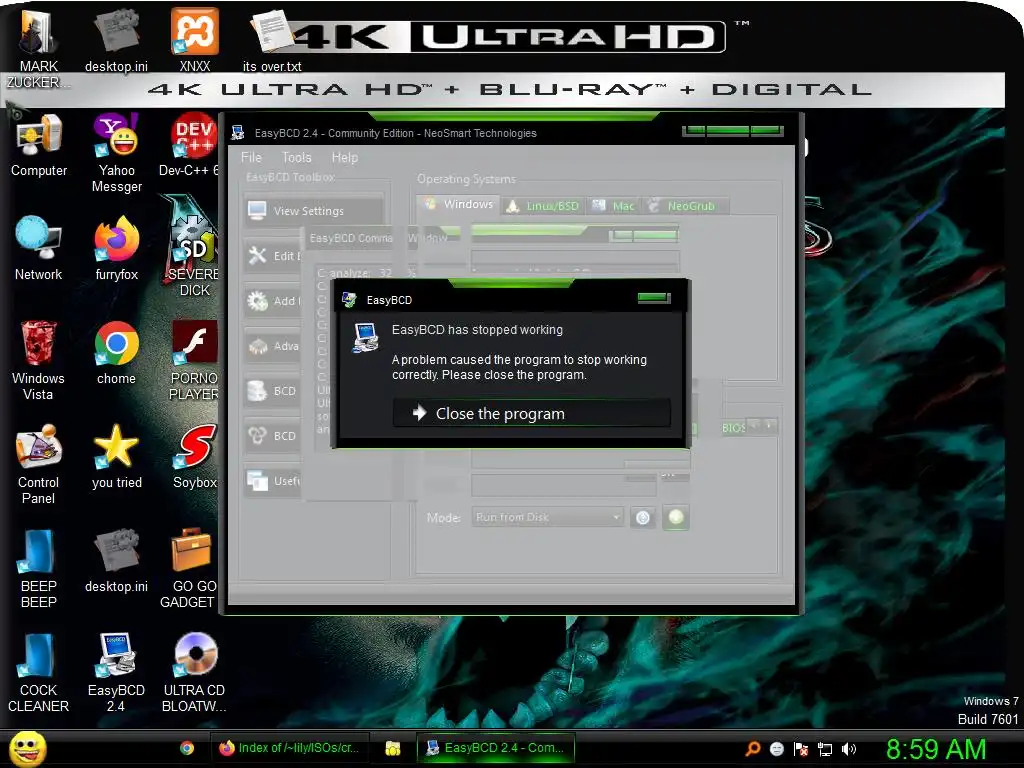Open the GO GO GADGET briefcase icon
Image resolution: width=1024 pixels, height=768 pixels.
pyautogui.click(x=189, y=568)
